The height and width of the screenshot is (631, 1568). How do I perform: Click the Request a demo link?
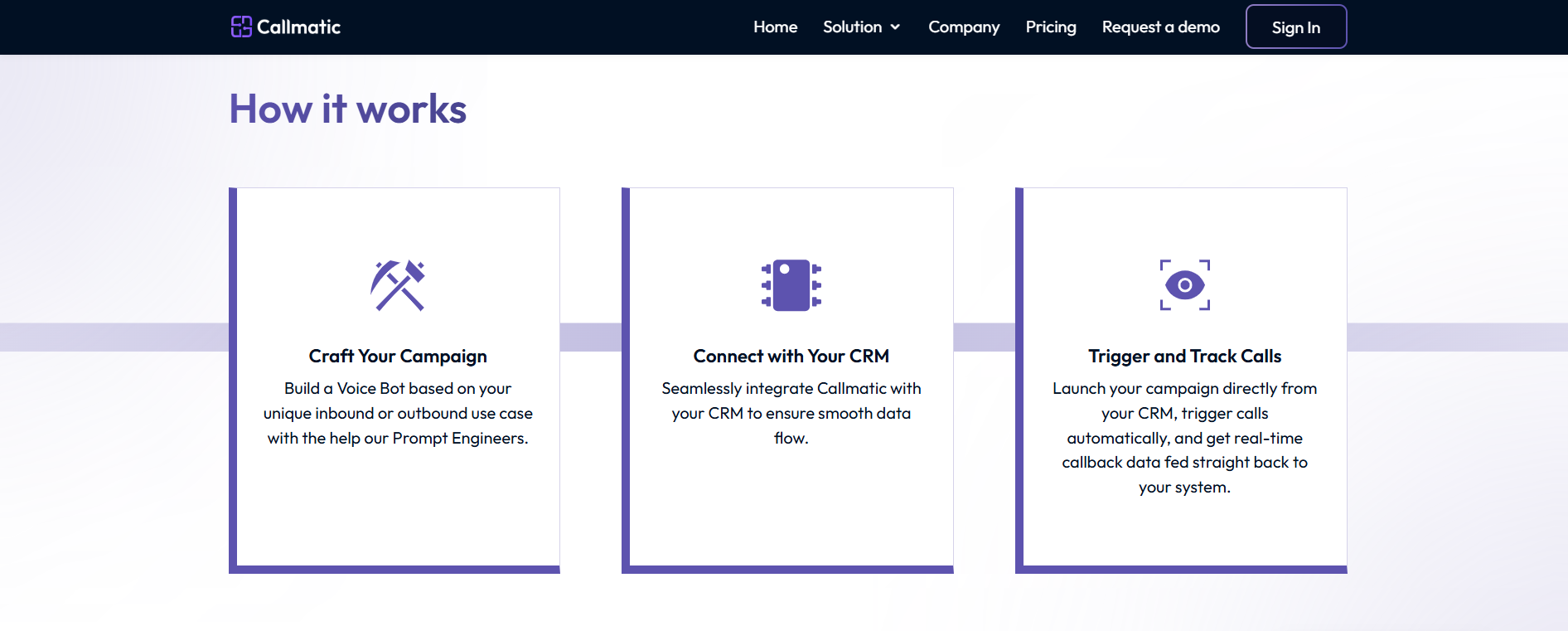click(1160, 27)
